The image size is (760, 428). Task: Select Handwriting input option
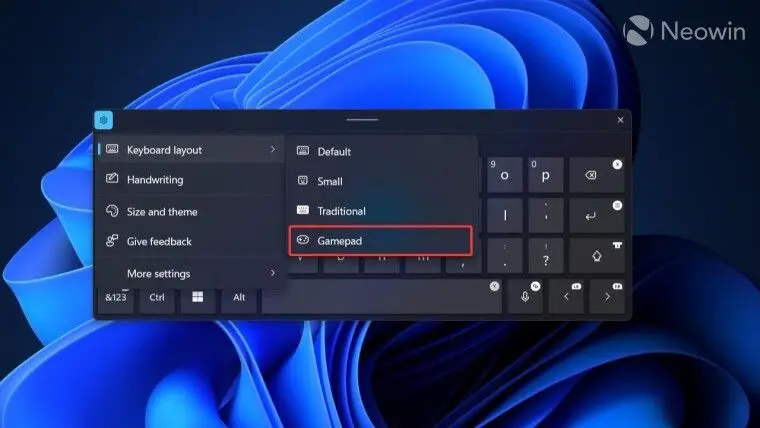tap(190, 179)
